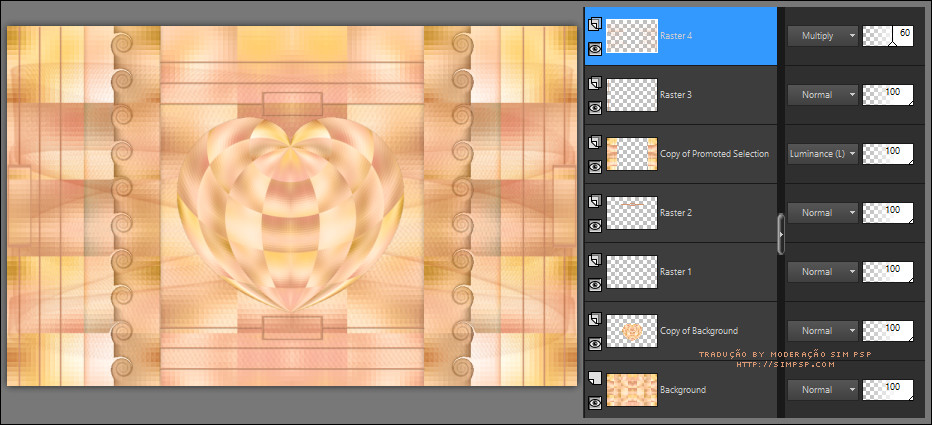Screen dimensions: 932x425
Task: Click the Raster 4 layer type icon
Action: coord(595,25)
